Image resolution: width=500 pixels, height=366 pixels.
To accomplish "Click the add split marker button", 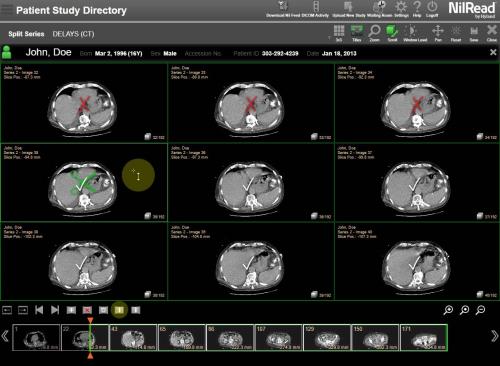I will (x=71, y=310).
